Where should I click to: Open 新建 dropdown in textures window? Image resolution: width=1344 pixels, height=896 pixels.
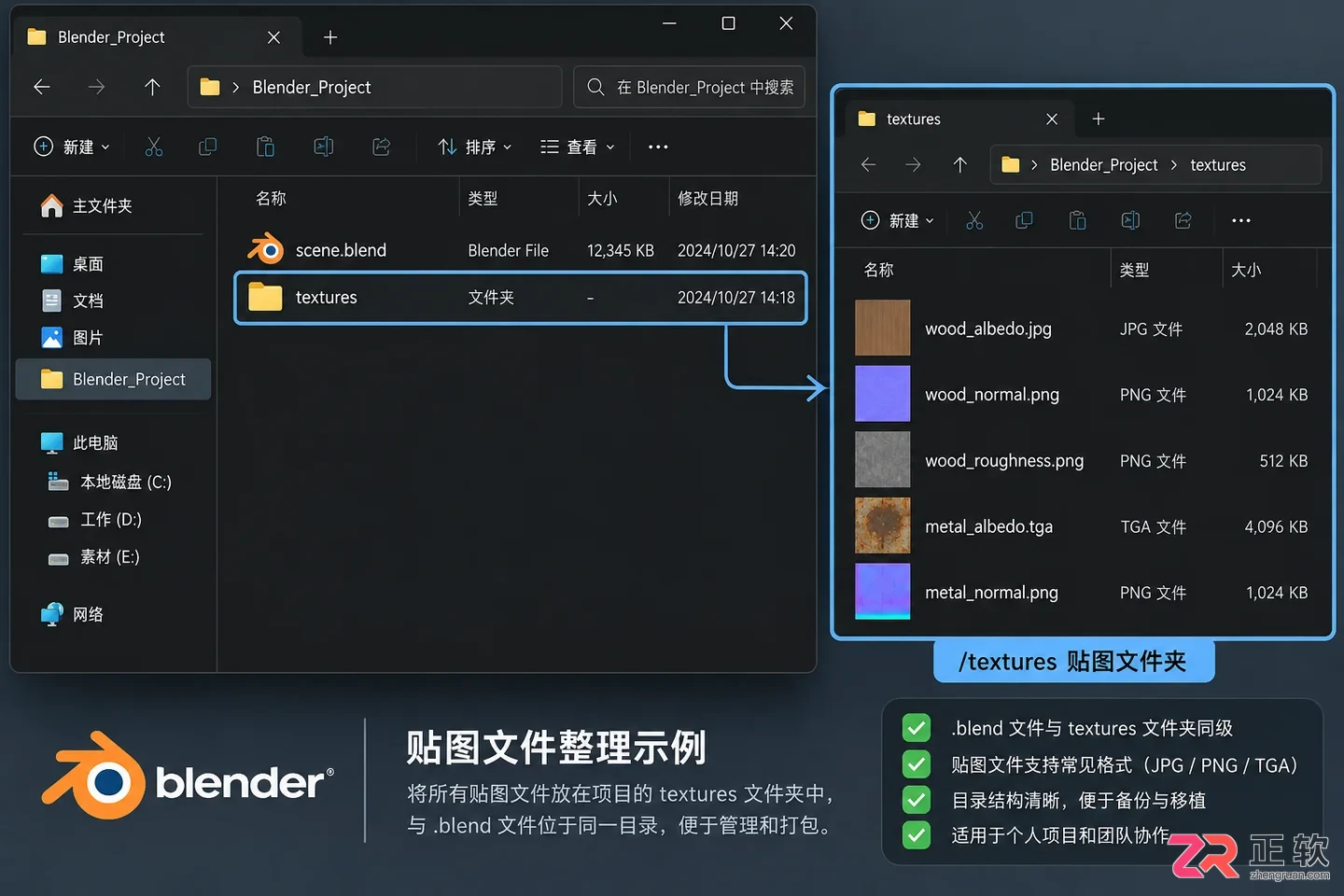point(897,220)
